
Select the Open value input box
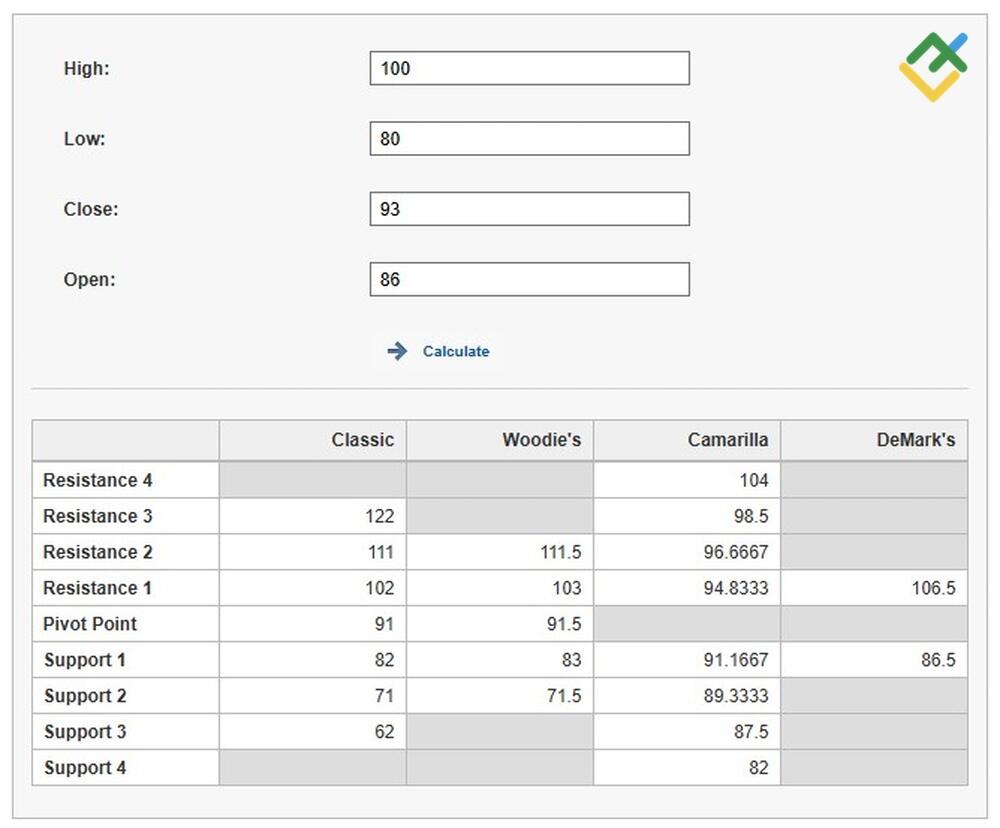click(x=529, y=278)
